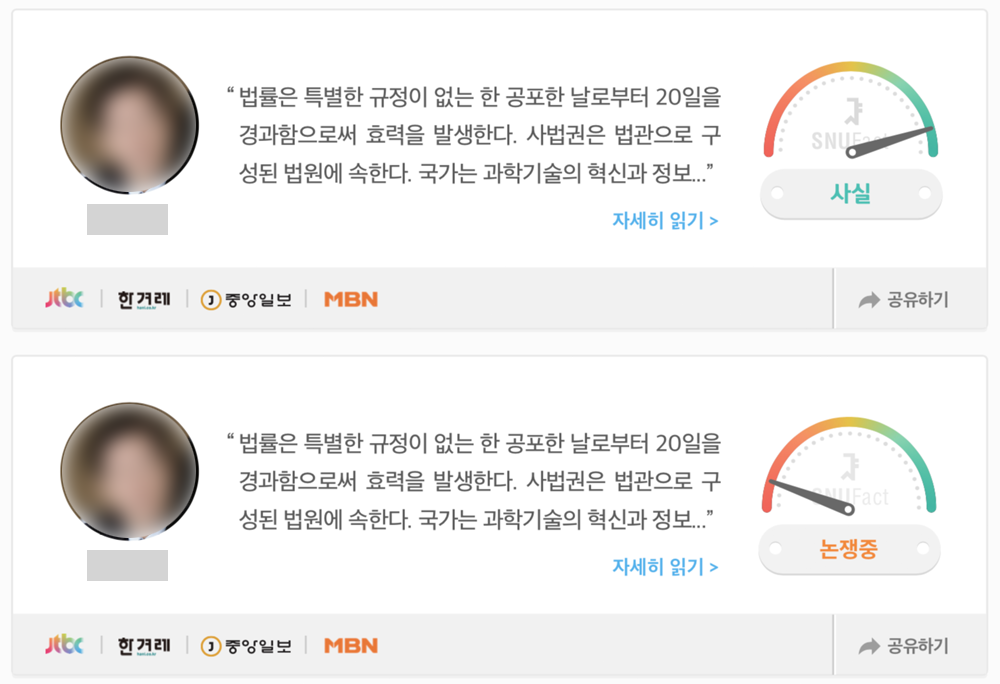Select the blurred profile photo in the second card
The width and height of the screenshot is (1000, 684).
[129, 471]
